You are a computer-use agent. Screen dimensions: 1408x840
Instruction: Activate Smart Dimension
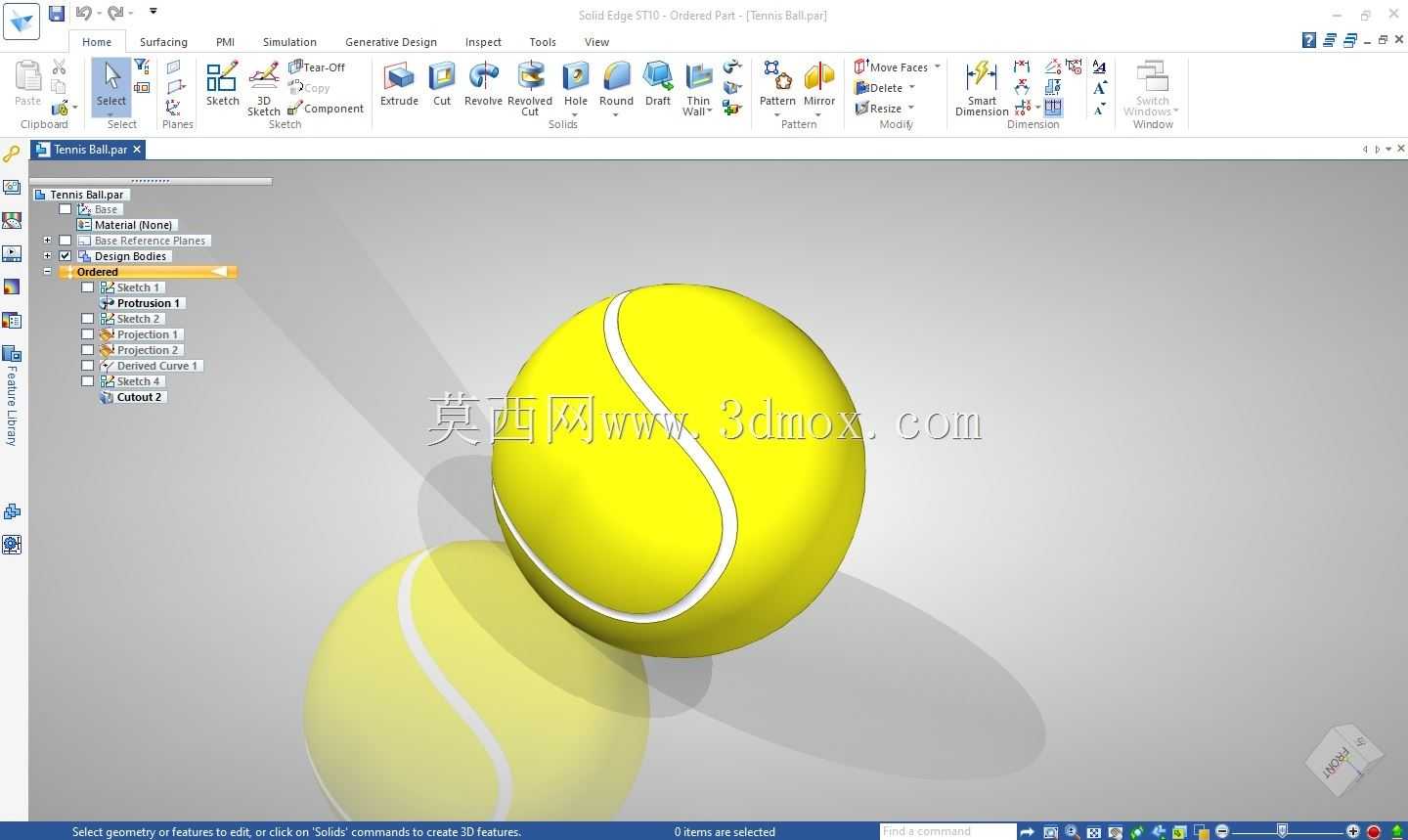(x=982, y=88)
